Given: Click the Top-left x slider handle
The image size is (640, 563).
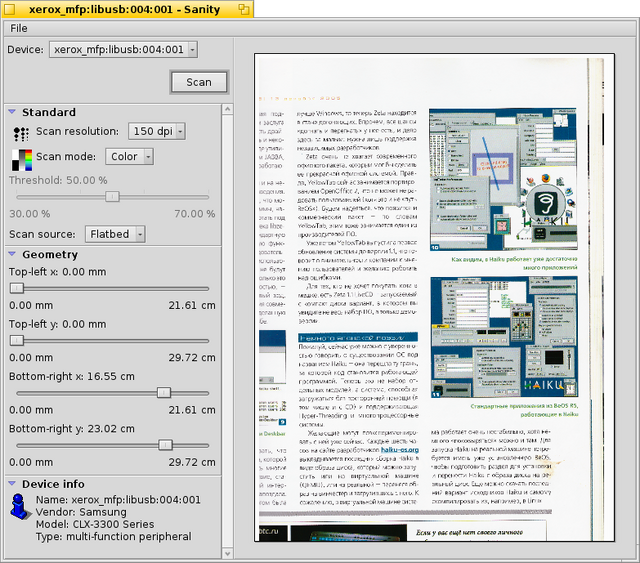Looking at the screenshot, I should 17,288.
